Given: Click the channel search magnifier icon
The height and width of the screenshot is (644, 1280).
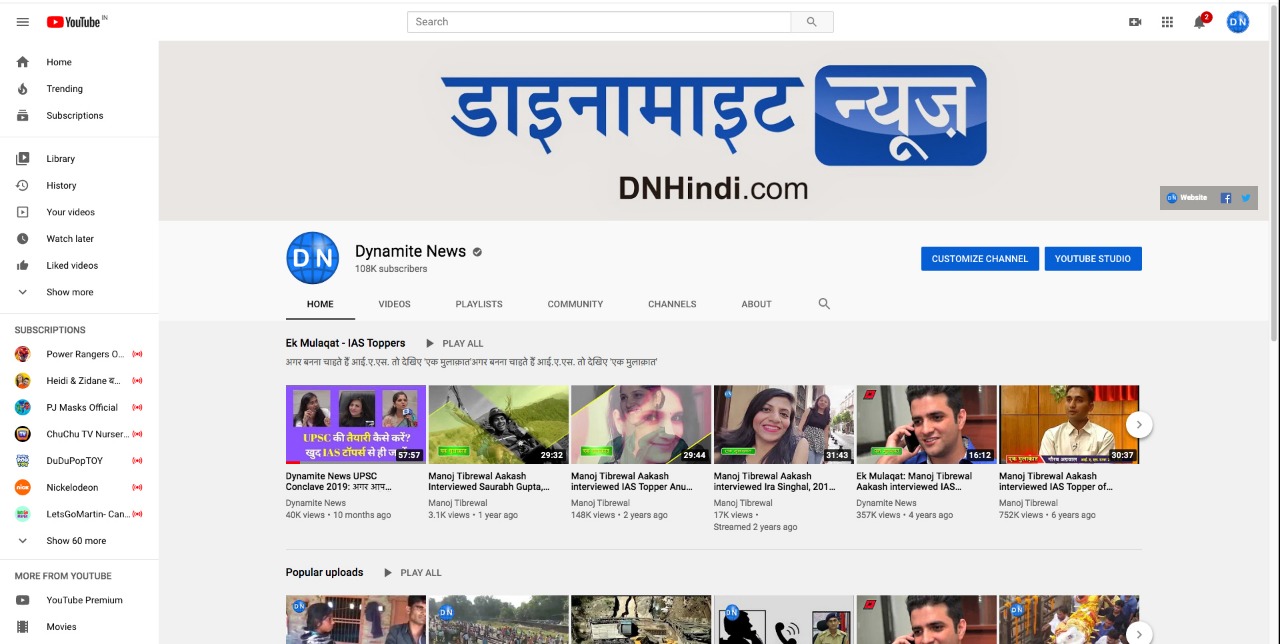Looking at the screenshot, I should tap(824, 304).
